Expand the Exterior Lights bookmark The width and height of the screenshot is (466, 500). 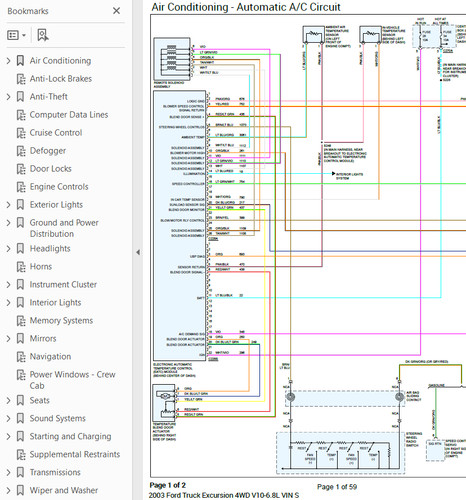[x=9, y=205]
